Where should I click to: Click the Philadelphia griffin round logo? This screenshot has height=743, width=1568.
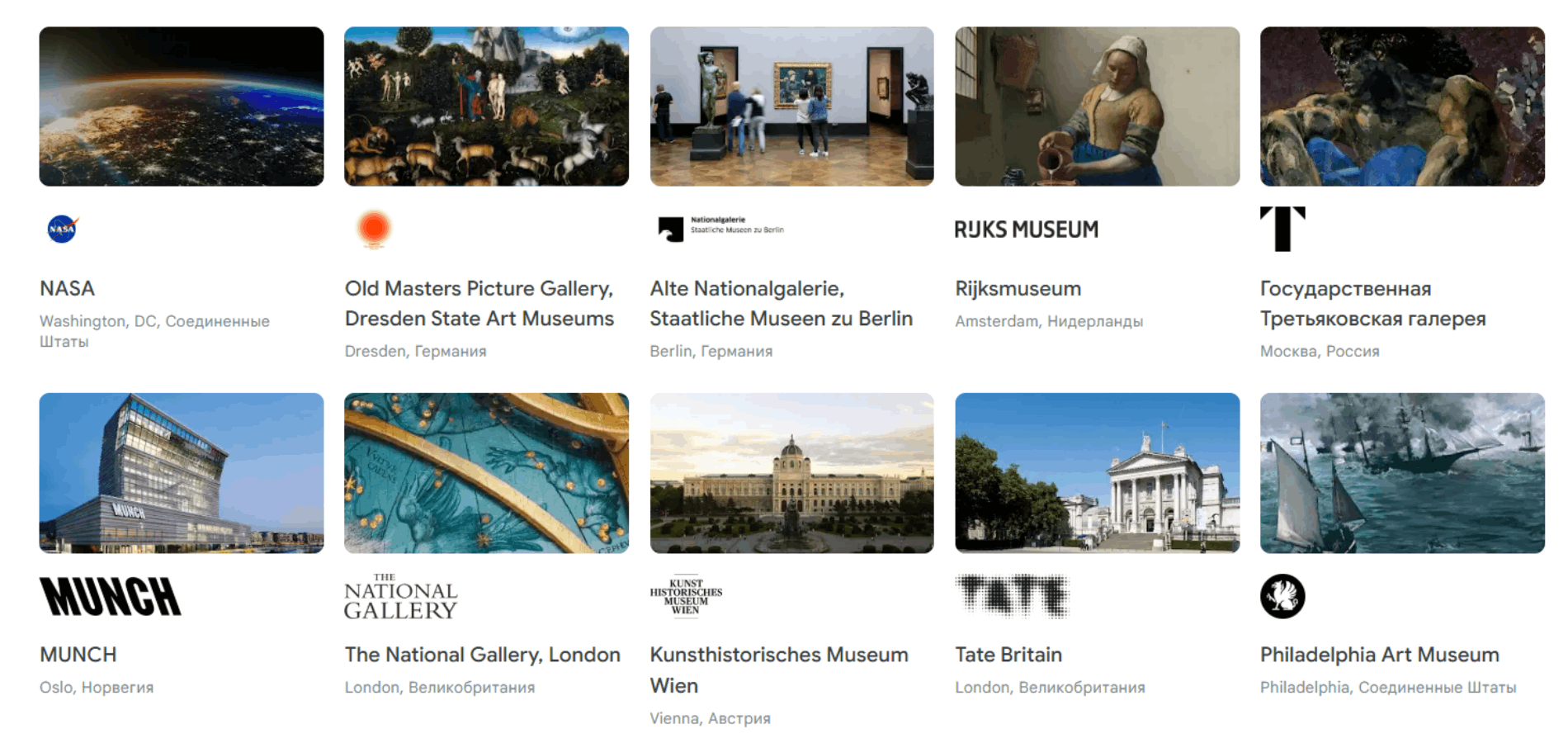click(x=1282, y=596)
